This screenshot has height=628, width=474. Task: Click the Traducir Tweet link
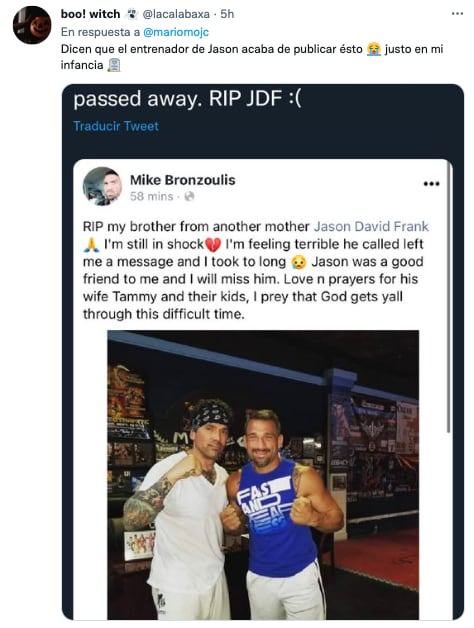point(116,126)
